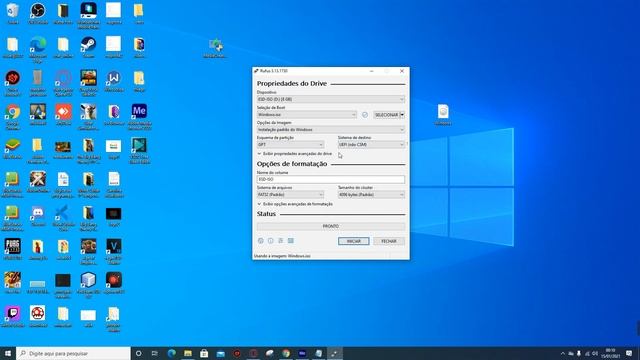Show hidden system tray icons
The width and height of the screenshot is (640, 360).
563,353
